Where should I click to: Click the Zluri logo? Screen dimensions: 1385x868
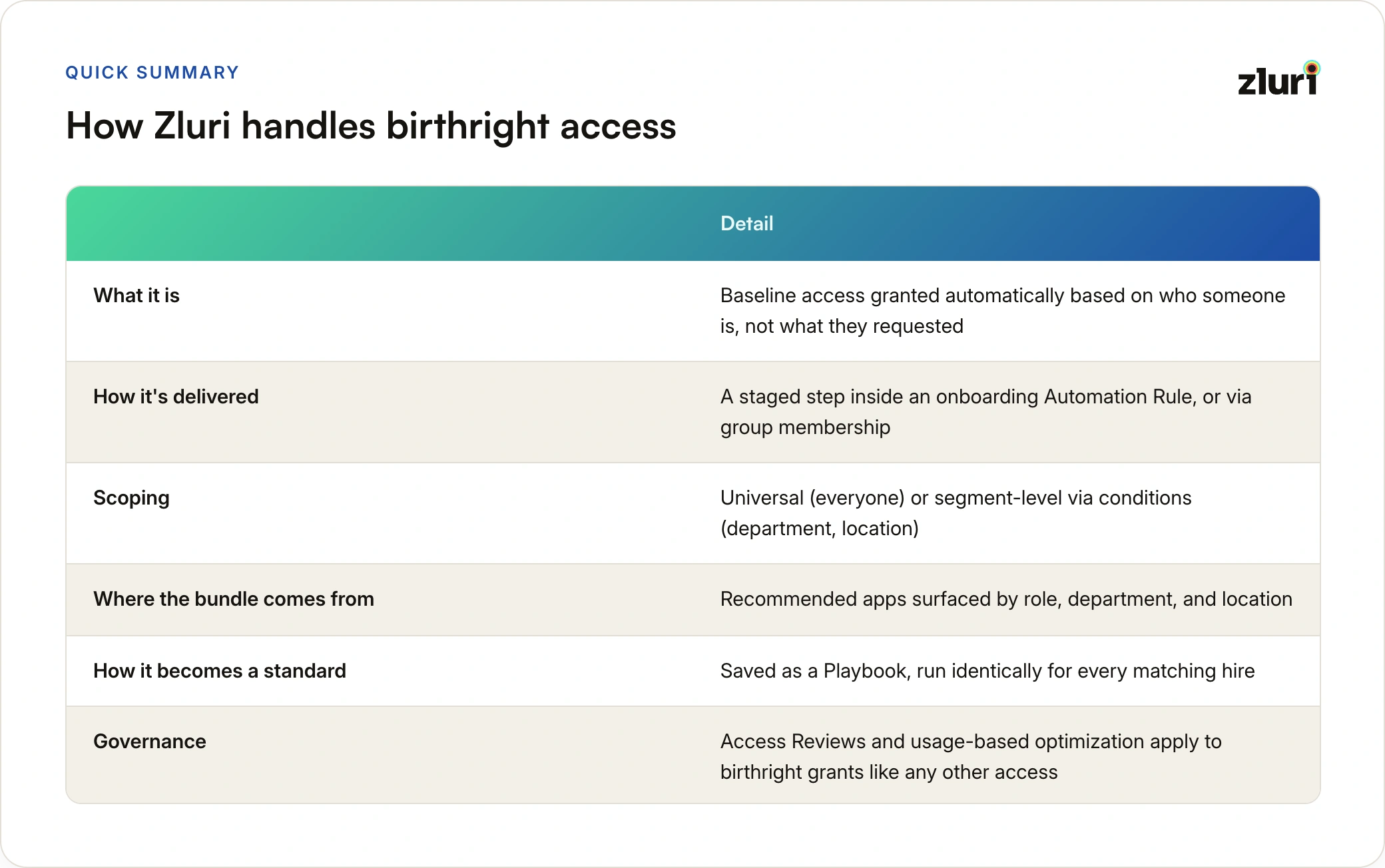tap(1278, 79)
